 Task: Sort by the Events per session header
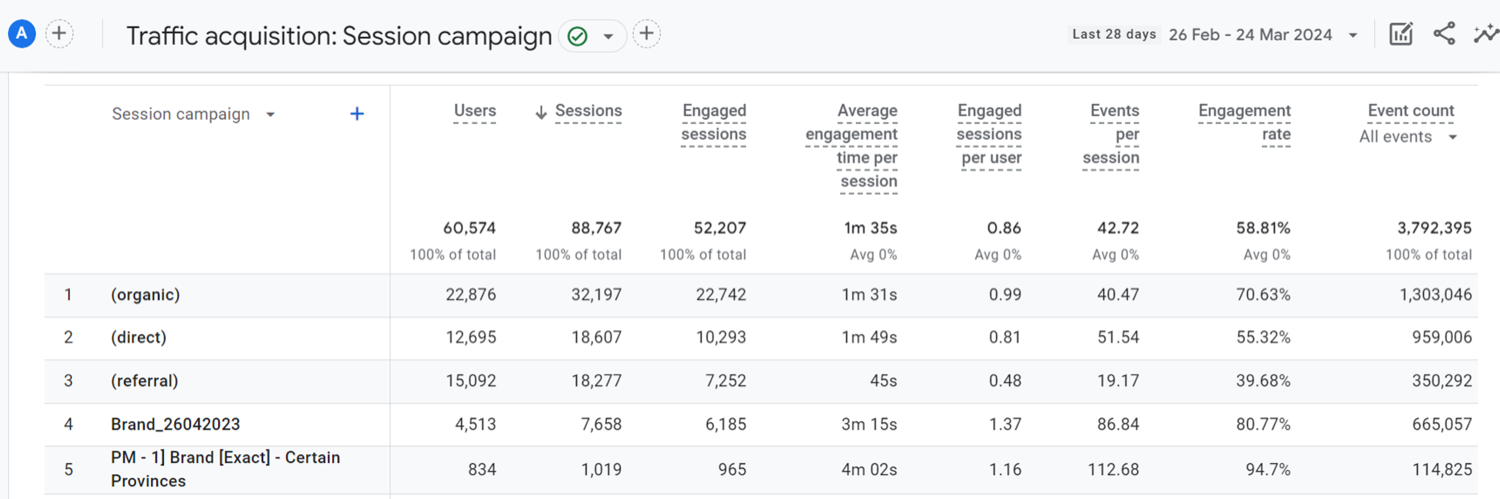pyautogui.click(x=1111, y=135)
